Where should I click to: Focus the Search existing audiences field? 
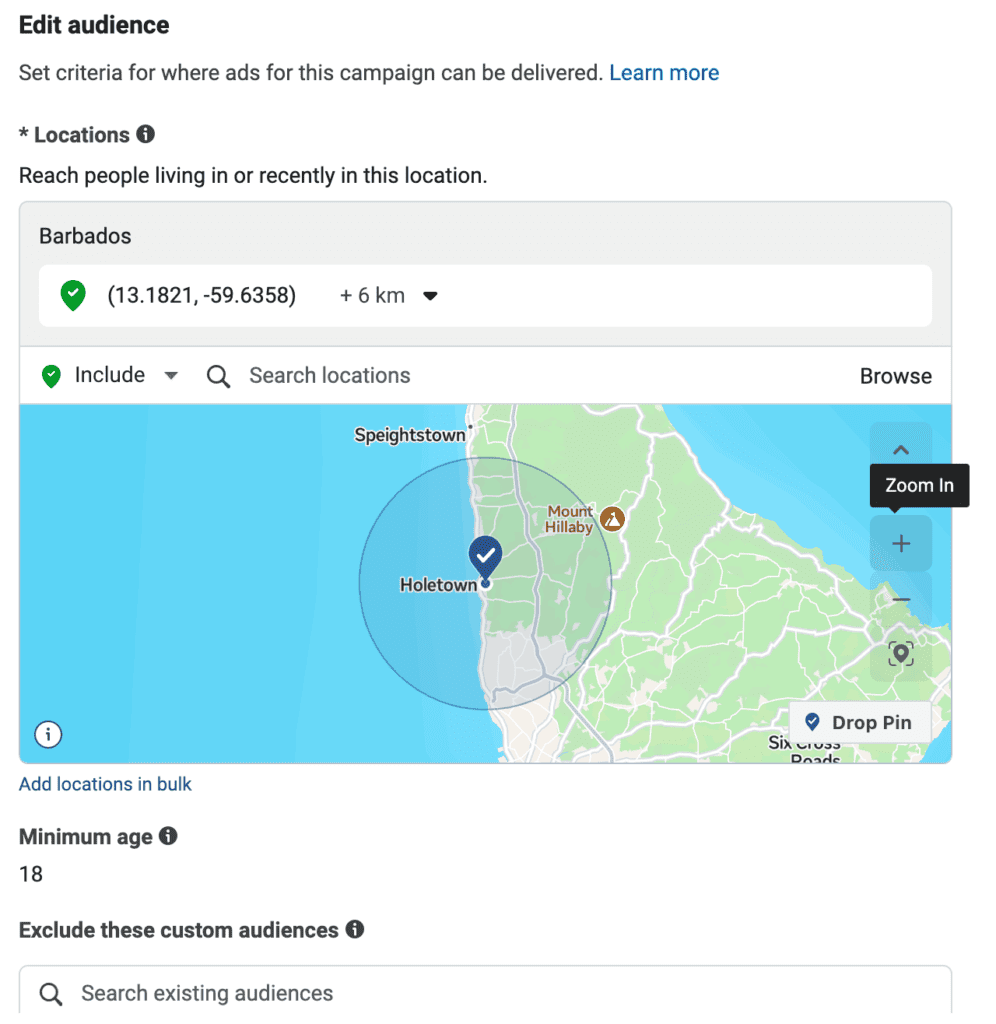[x=485, y=993]
